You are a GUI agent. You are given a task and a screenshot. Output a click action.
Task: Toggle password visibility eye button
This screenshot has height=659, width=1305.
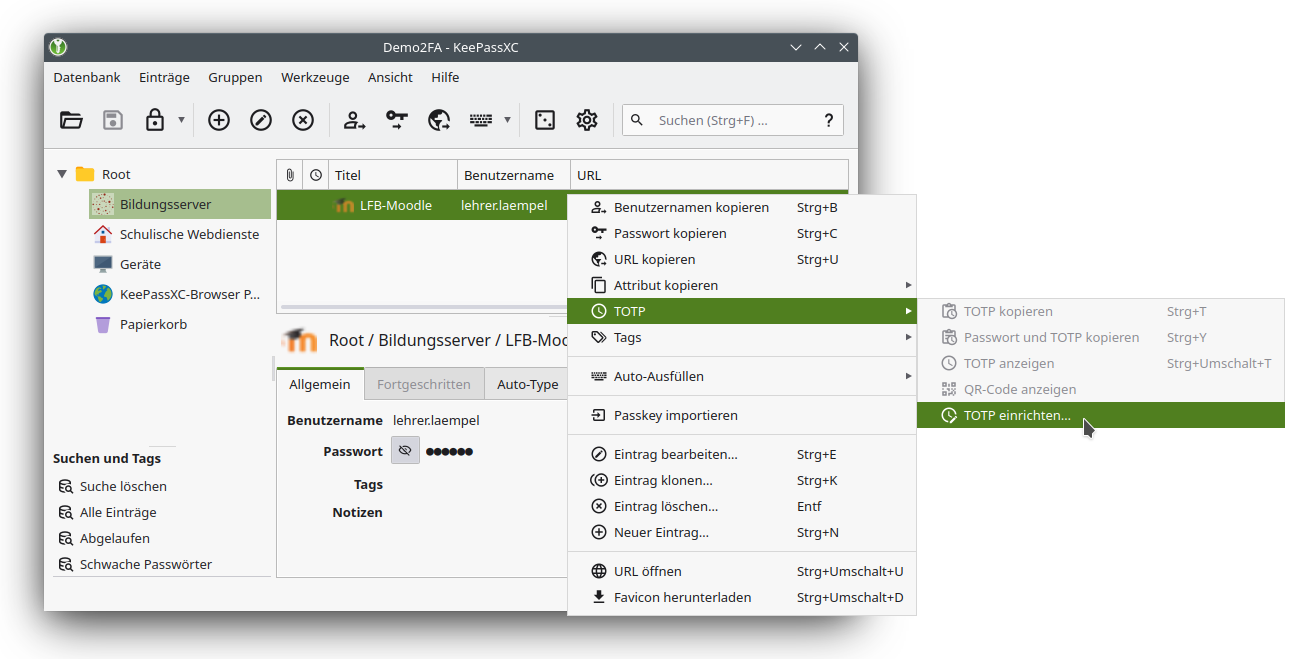405,451
